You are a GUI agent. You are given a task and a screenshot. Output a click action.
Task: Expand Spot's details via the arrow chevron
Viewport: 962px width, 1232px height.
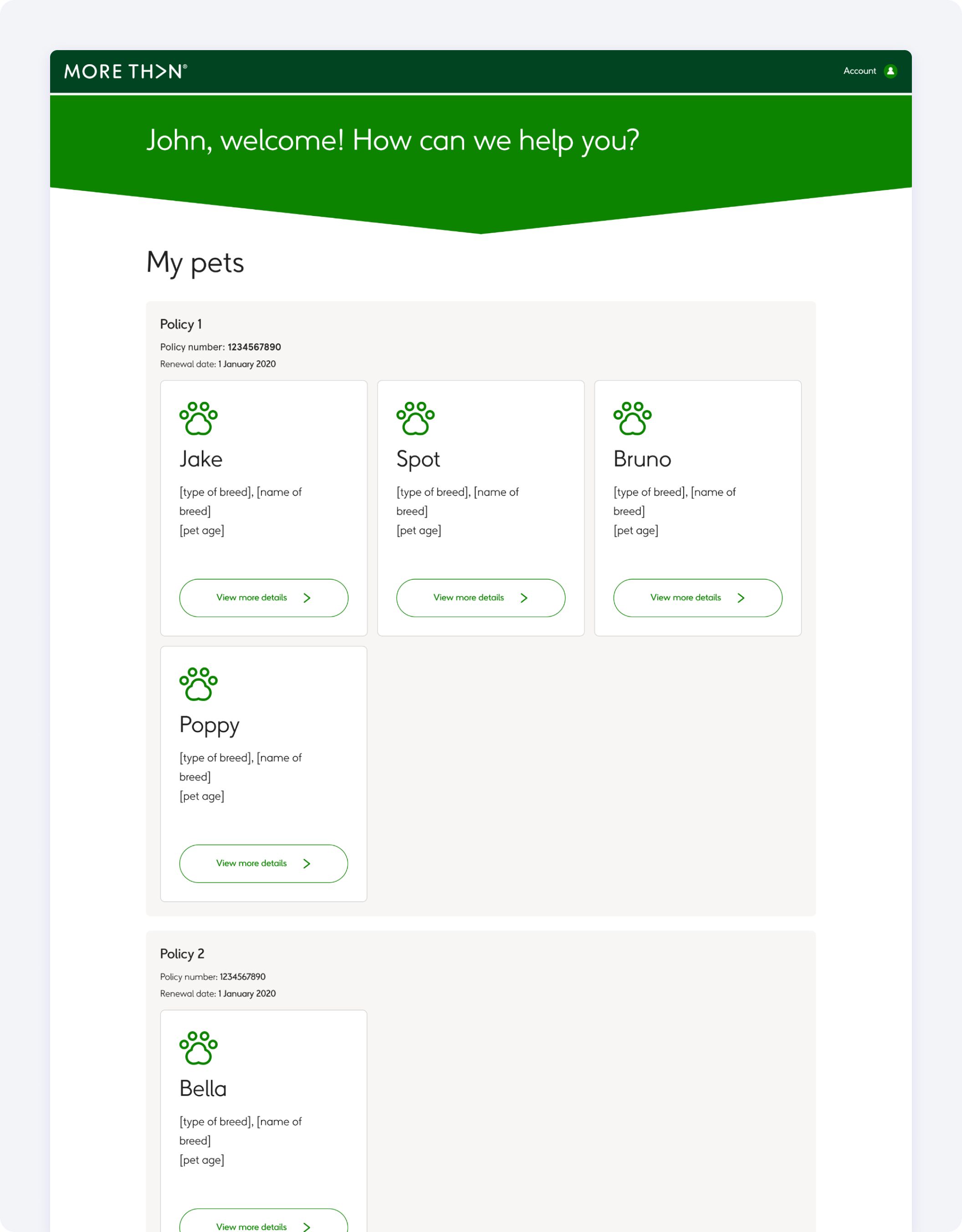point(524,598)
